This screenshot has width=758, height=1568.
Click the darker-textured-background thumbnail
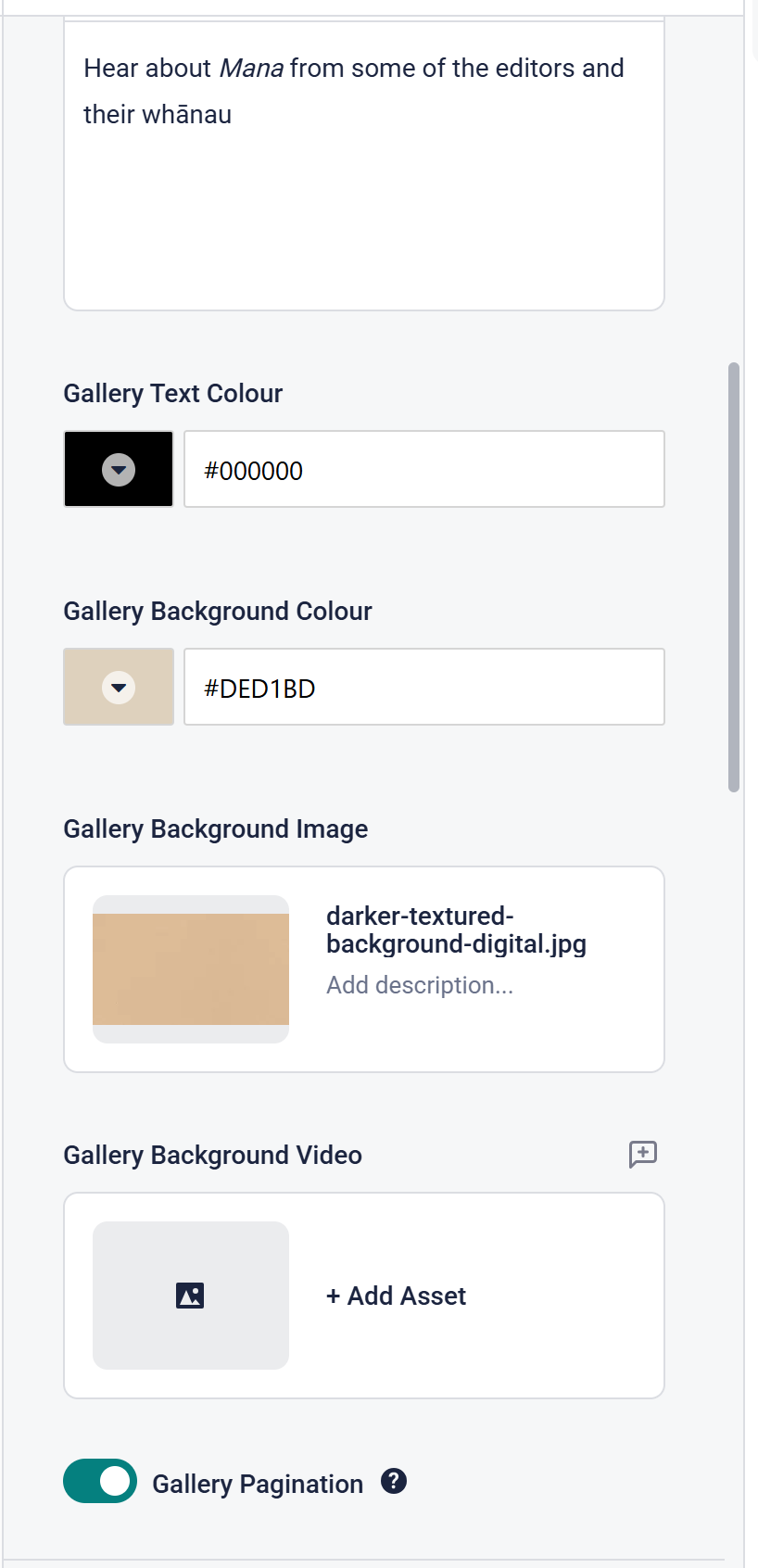click(191, 969)
